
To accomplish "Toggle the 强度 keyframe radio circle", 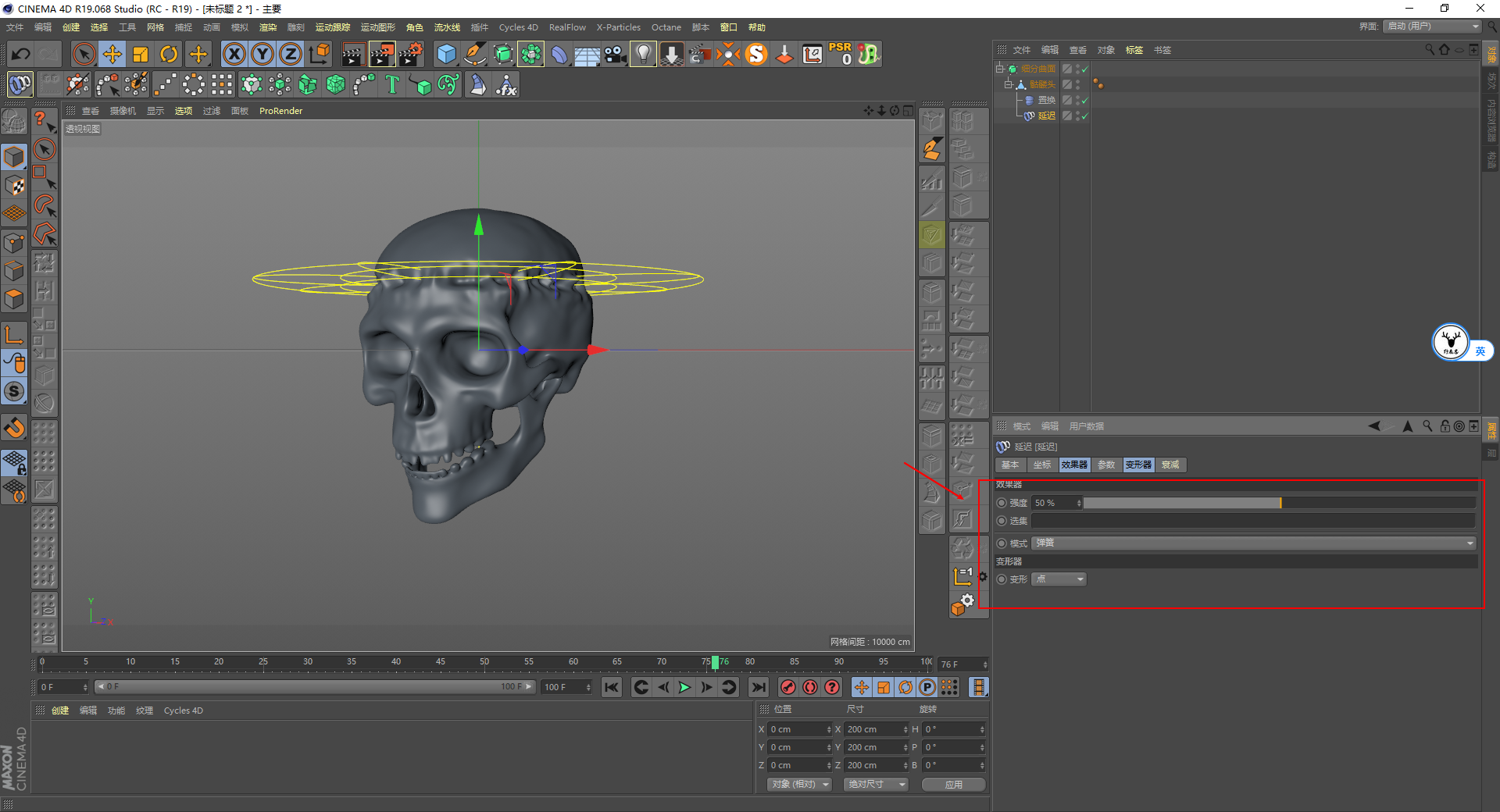I will (x=1002, y=503).
